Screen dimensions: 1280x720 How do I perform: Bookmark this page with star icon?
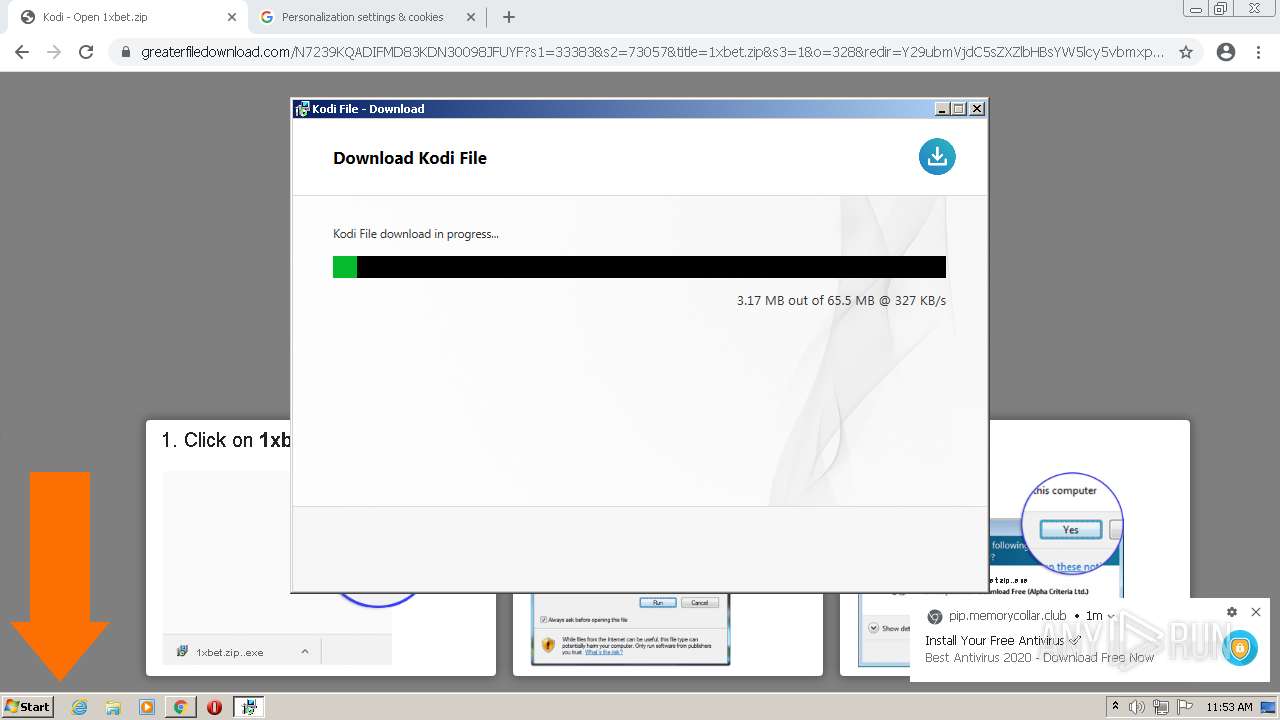click(1186, 52)
